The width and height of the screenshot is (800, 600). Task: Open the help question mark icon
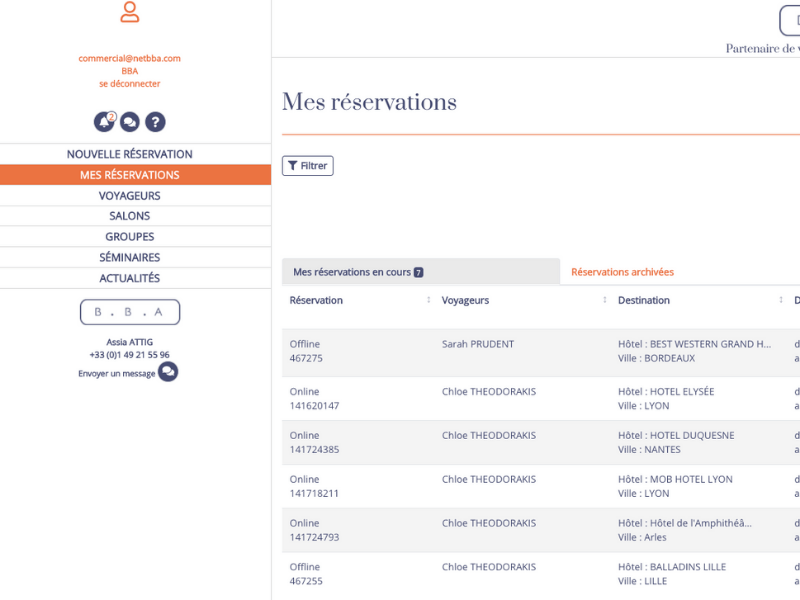point(155,122)
